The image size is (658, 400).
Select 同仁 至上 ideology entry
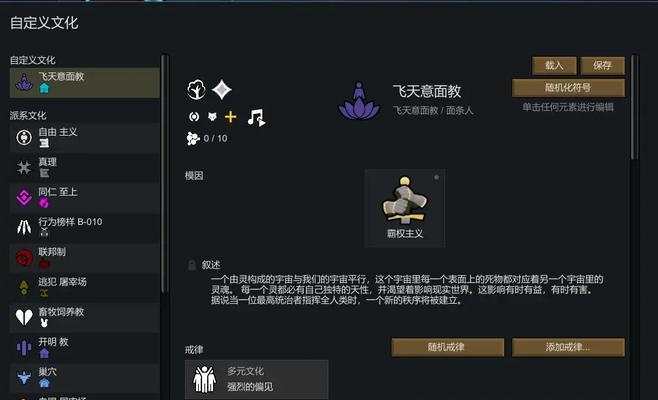coord(84,197)
